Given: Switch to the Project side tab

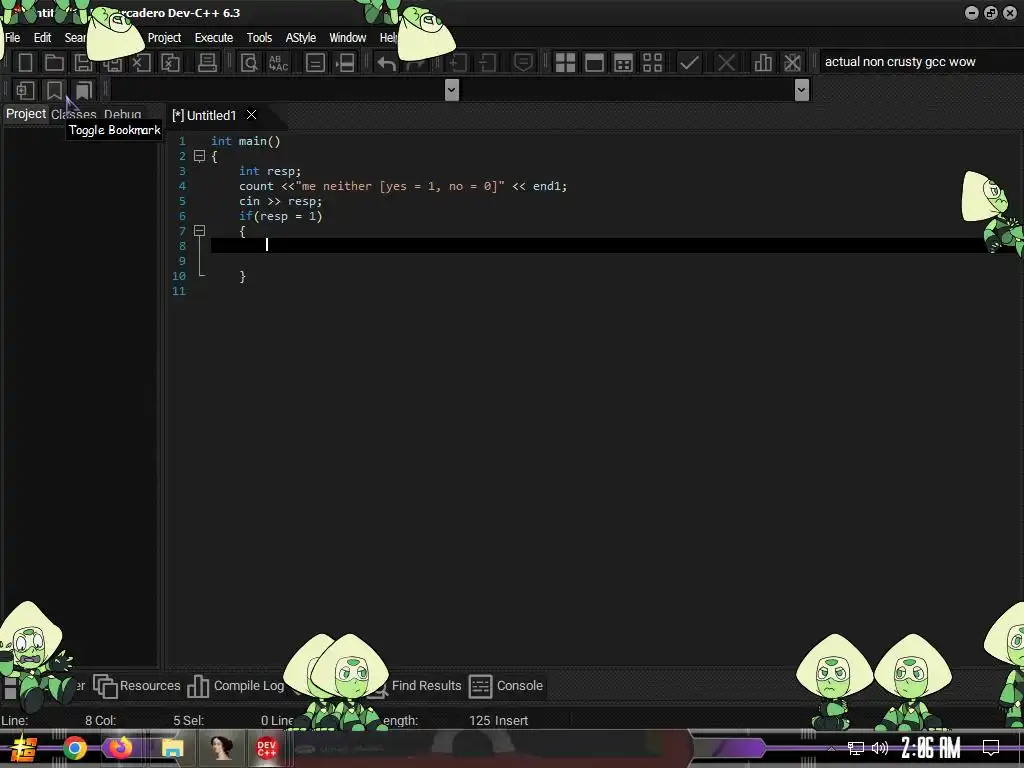Looking at the screenshot, I should tap(25, 114).
